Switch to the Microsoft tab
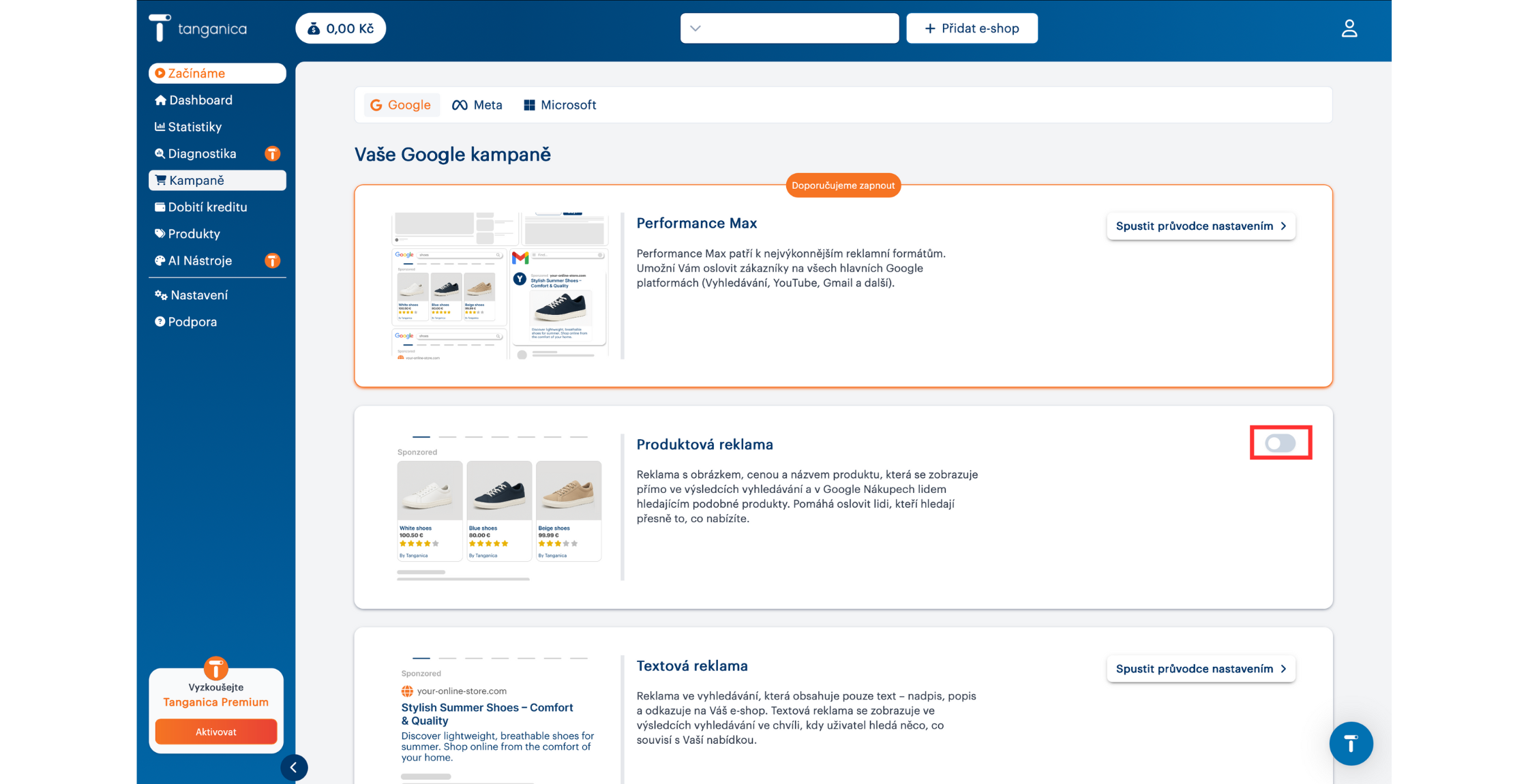 [x=560, y=105]
